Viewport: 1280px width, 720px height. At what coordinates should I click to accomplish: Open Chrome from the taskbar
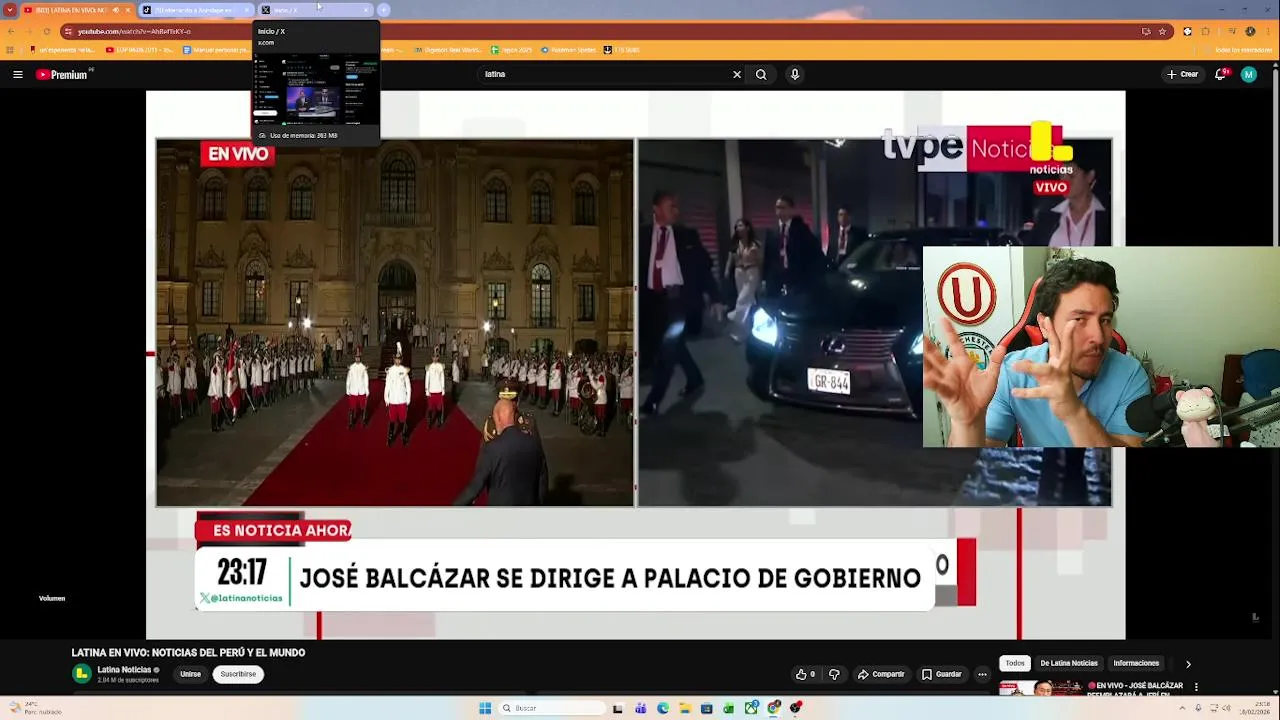(773, 708)
